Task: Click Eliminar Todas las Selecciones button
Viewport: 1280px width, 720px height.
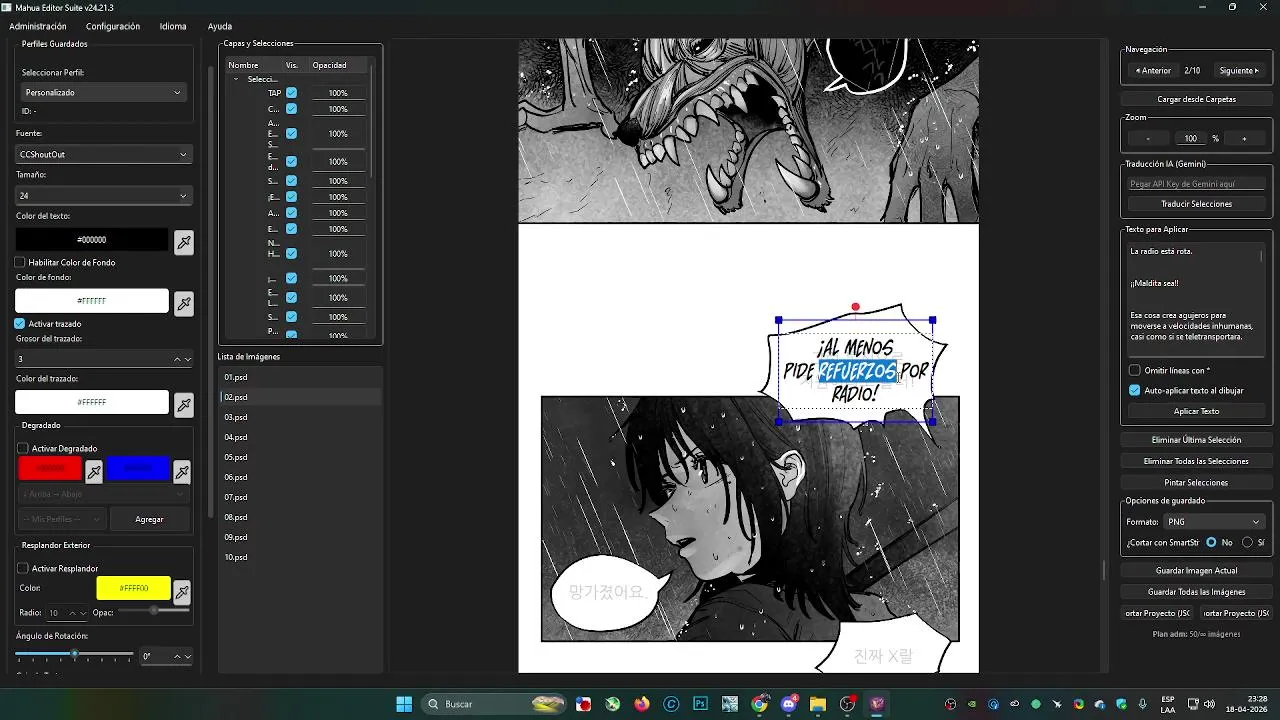Action: coord(1196,461)
